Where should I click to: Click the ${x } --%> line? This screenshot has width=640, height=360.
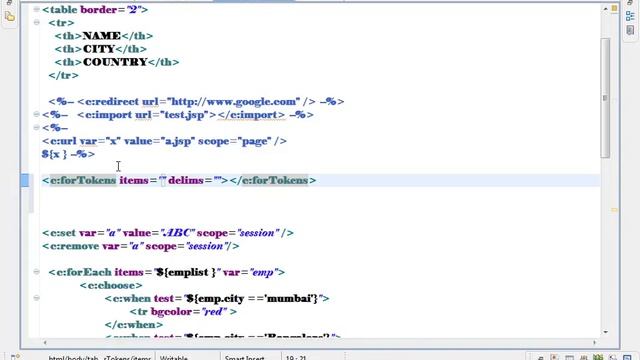tap(68, 154)
